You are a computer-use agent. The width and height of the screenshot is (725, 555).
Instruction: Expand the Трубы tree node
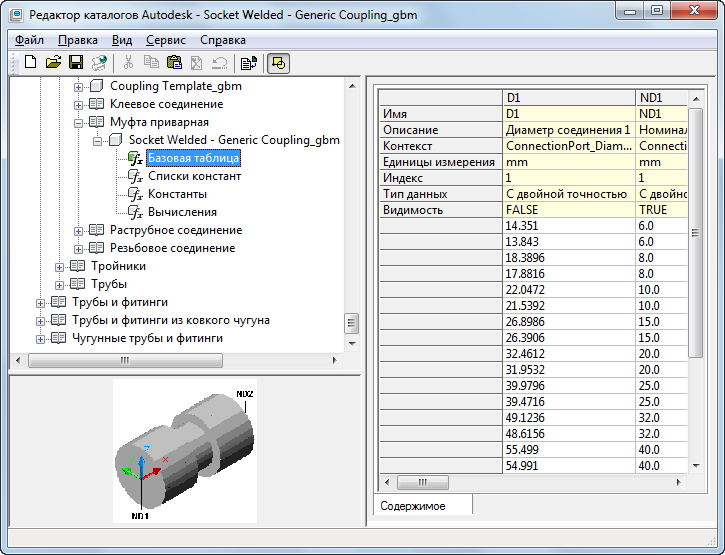(x=60, y=285)
